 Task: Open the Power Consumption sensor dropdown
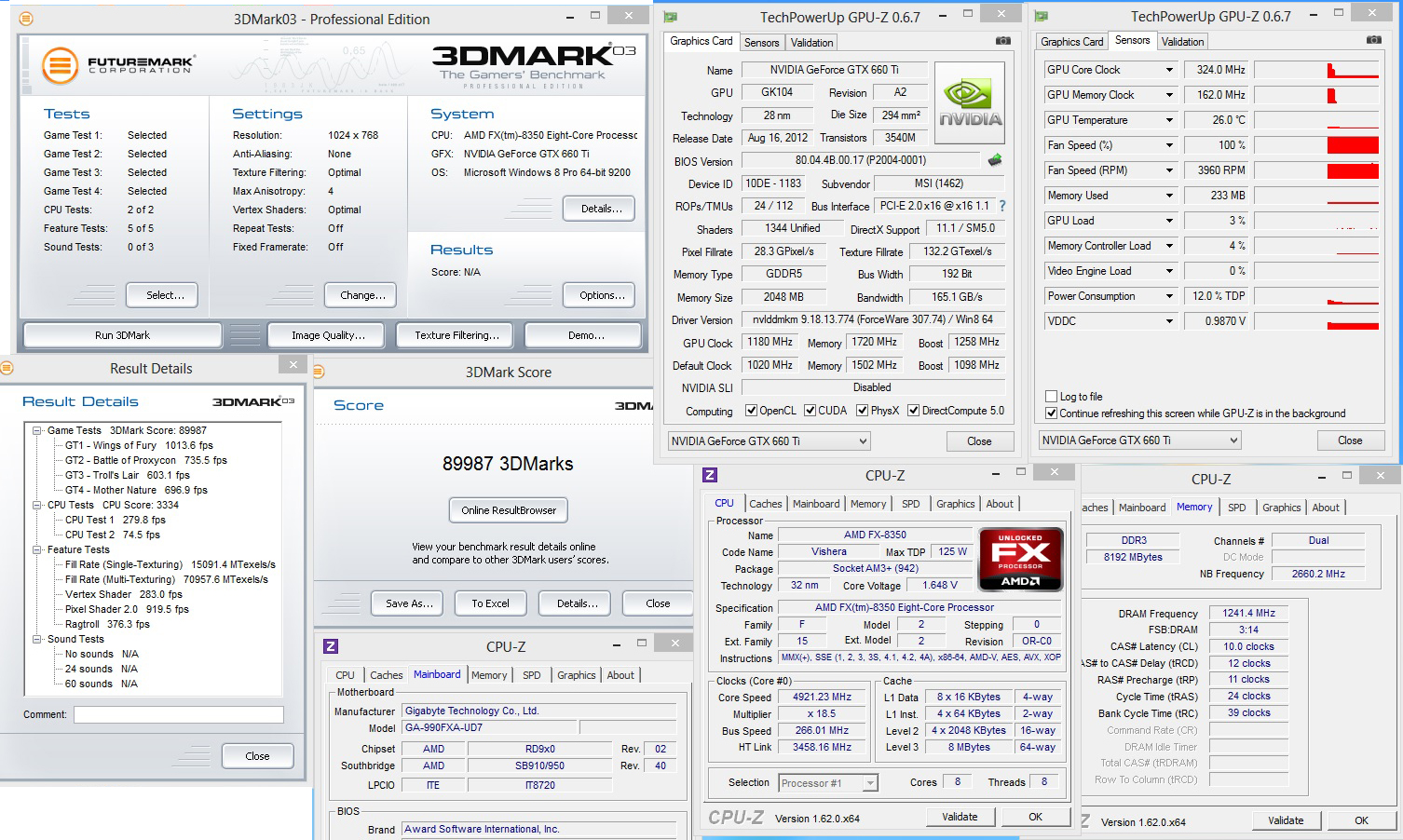pyautogui.click(x=1170, y=296)
